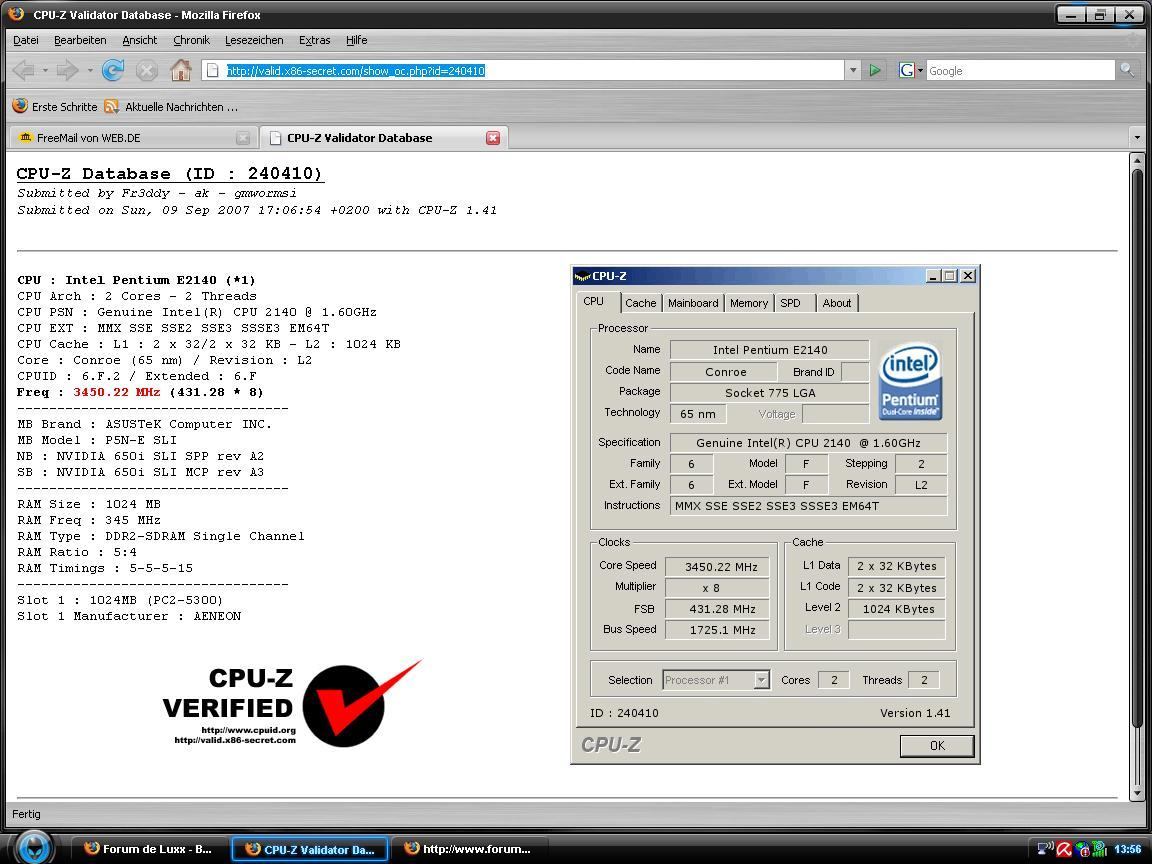
Task: Click the Intel Pentium logo badge
Action: point(910,381)
